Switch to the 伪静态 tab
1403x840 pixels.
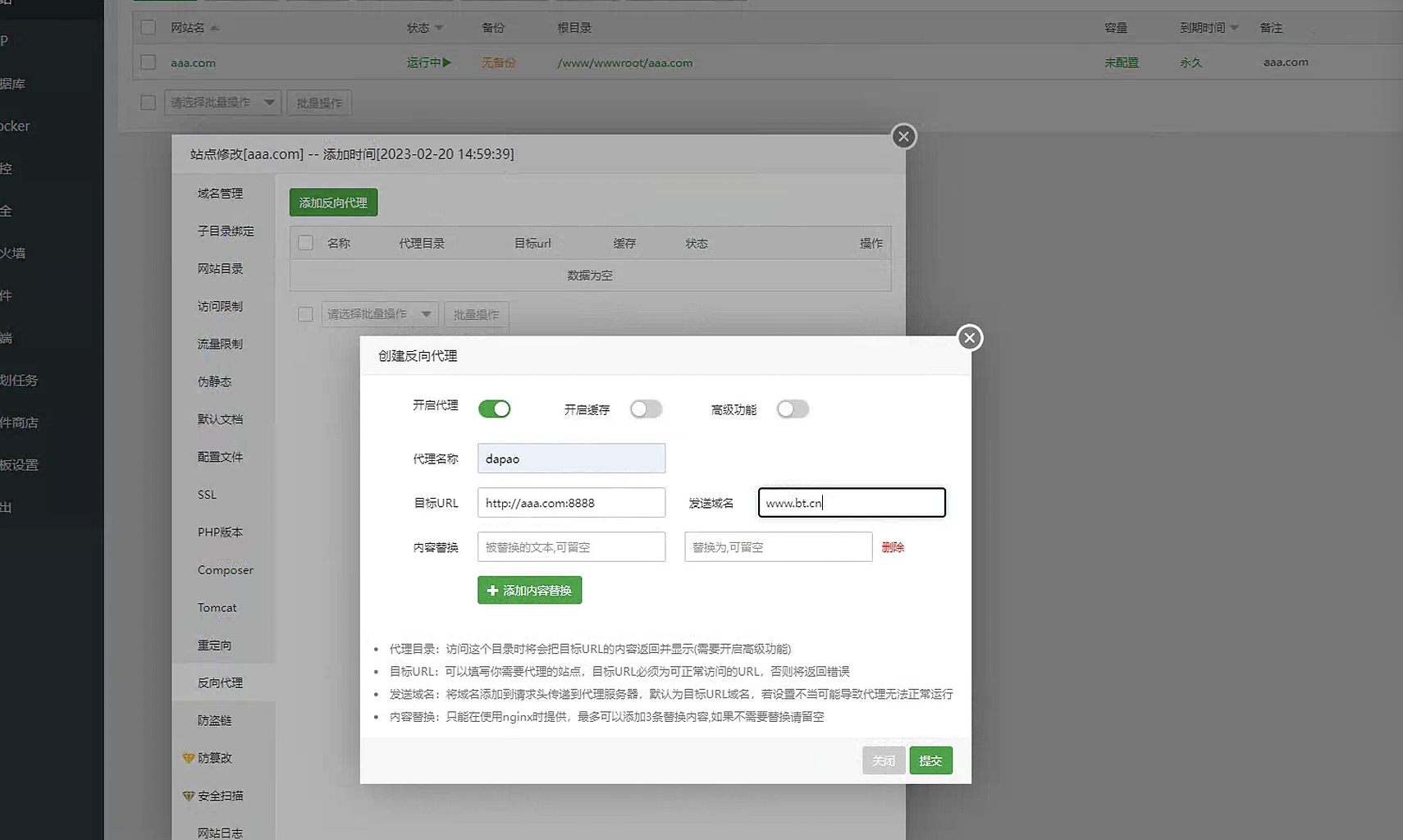tap(214, 381)
